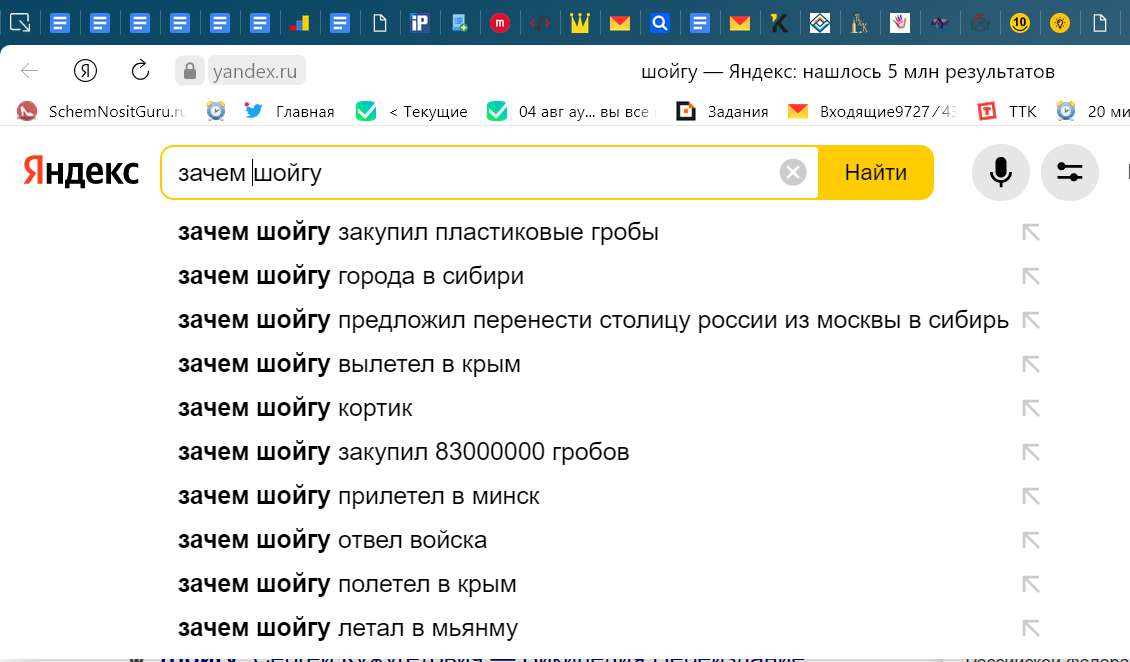The image size is (1130, 662).
Task: Insert arrow for 'закупил пластиковые гробы'
Action: (1031, 233)
